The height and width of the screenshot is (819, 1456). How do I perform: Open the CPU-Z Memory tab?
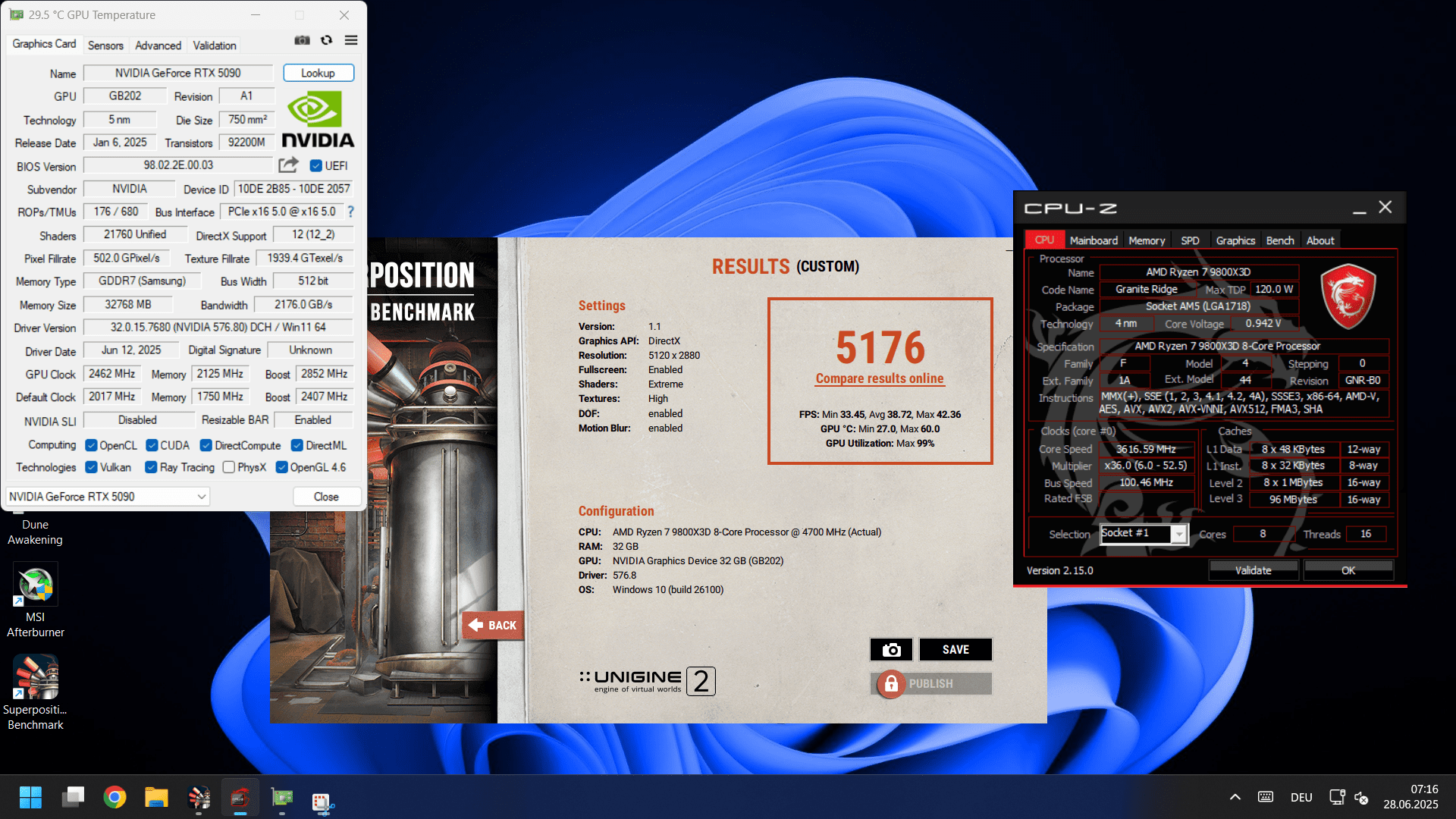pyautogui.click(x=1146, y=240)
